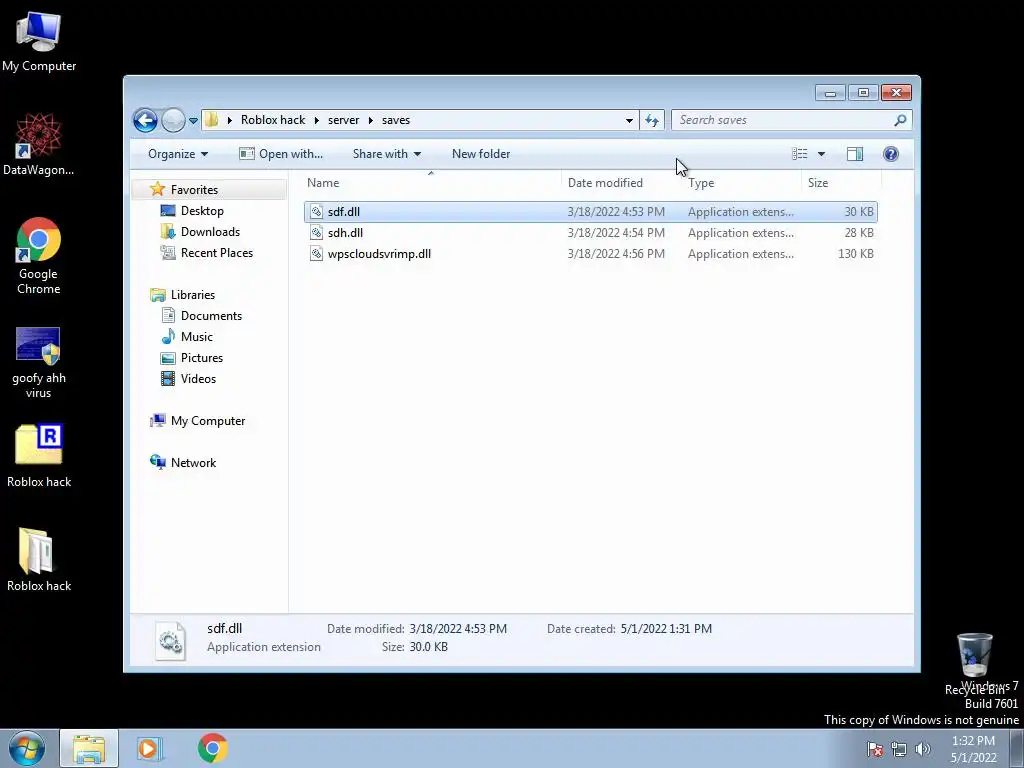Select the server breadcrumb

point(344,120)
